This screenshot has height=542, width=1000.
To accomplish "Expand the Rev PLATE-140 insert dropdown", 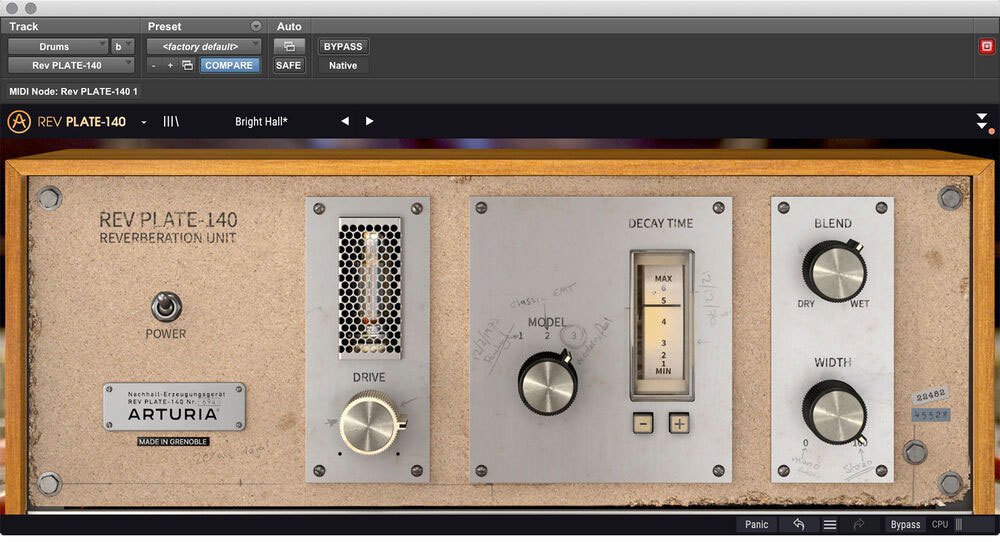I will coord(70,65).
